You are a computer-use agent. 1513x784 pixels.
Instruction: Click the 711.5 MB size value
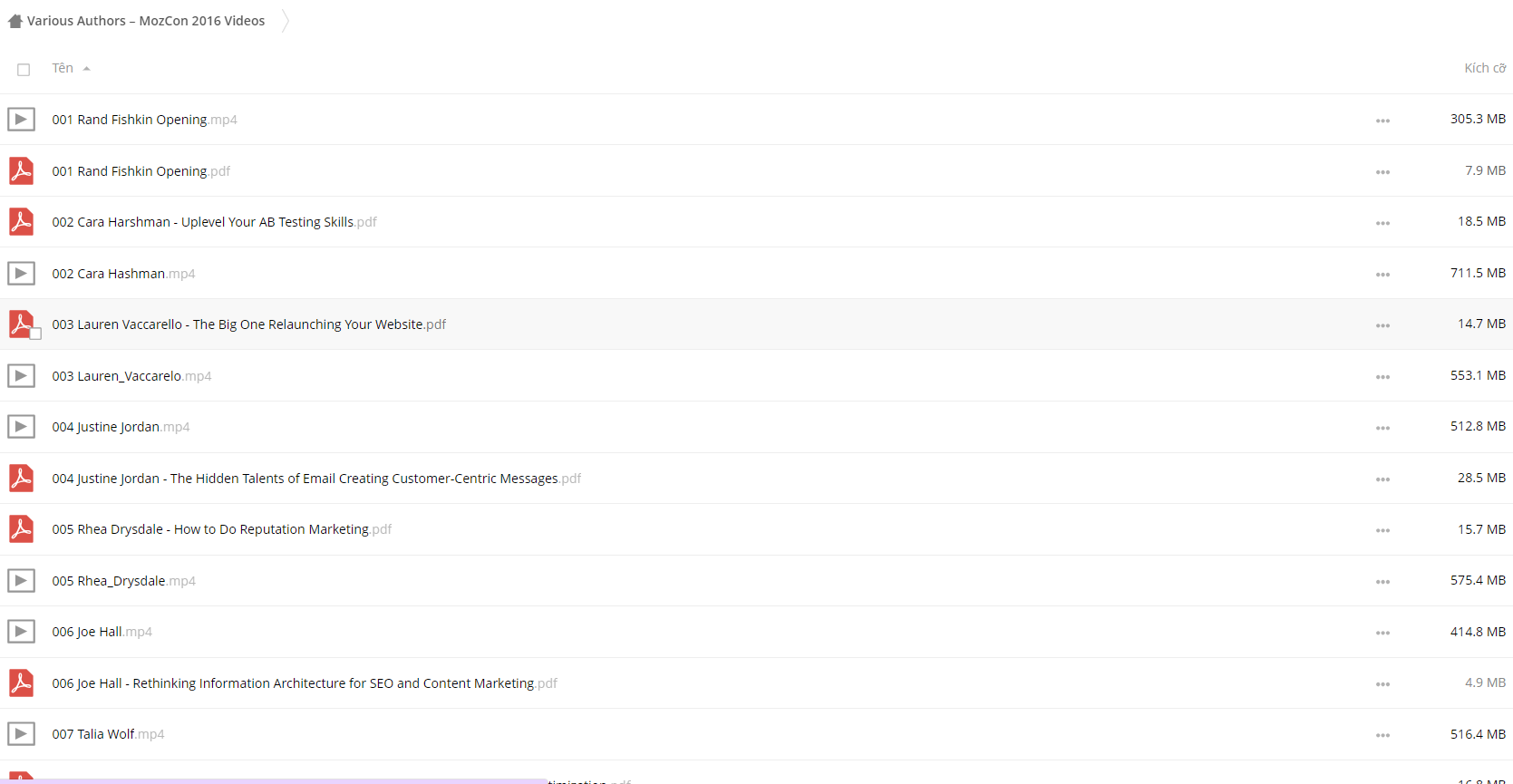[1478, 273]
